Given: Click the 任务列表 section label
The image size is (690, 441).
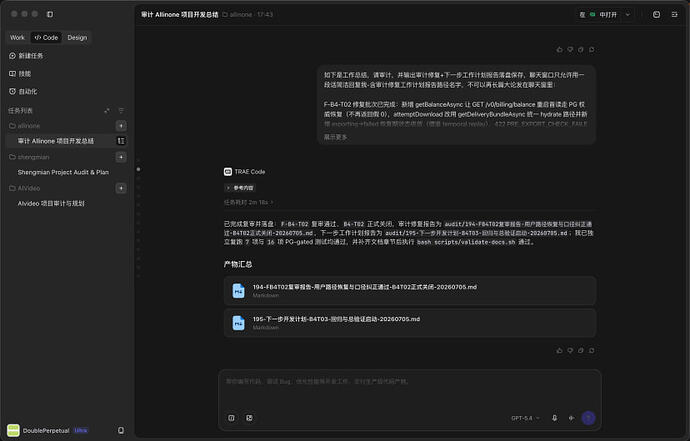Looking at the screenshot, I should 20,110.
